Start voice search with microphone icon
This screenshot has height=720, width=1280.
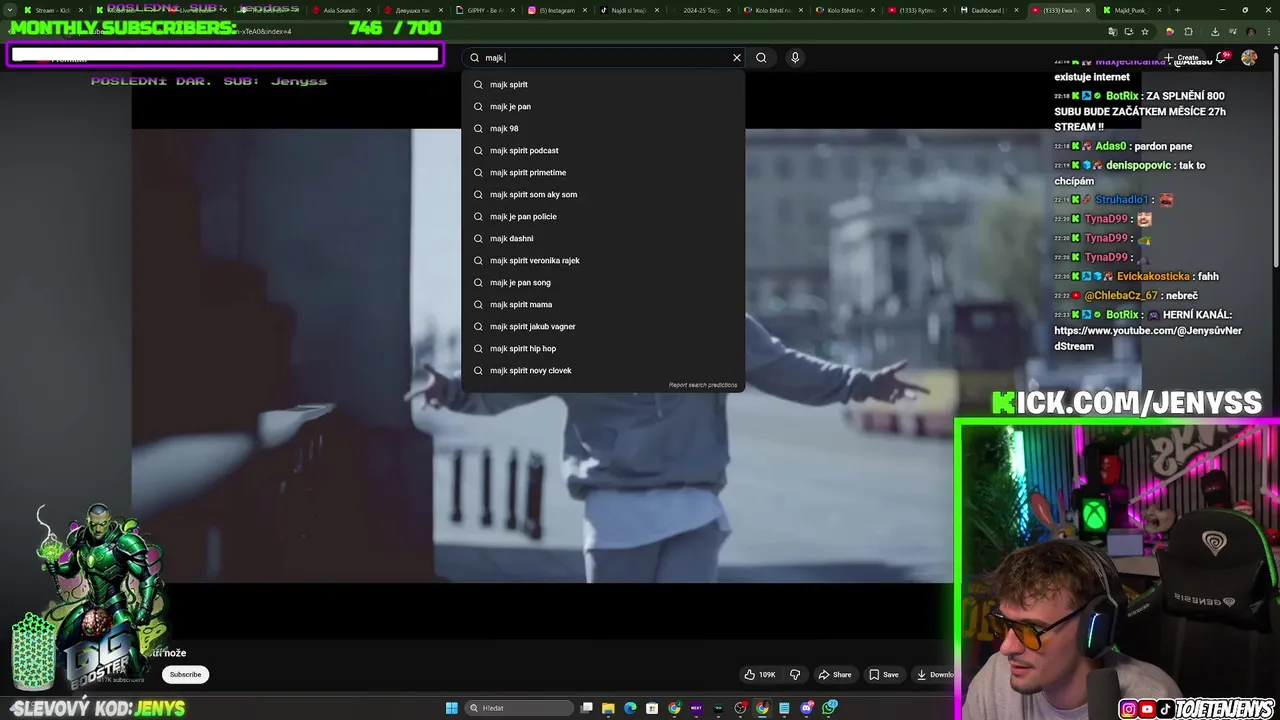tap(795, 57)
